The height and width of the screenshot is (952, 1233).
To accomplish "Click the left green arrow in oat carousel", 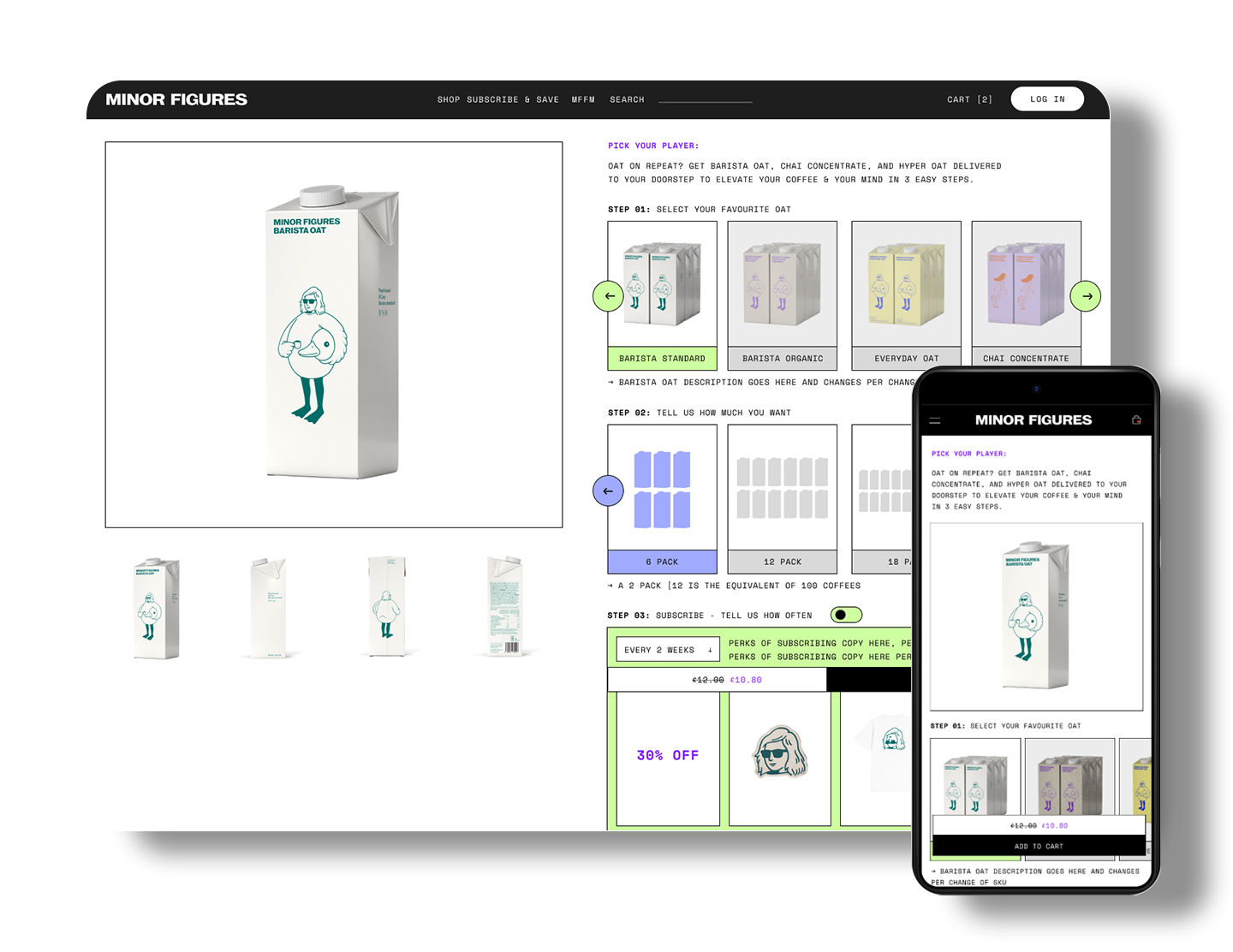I will (x=608, y=295).
